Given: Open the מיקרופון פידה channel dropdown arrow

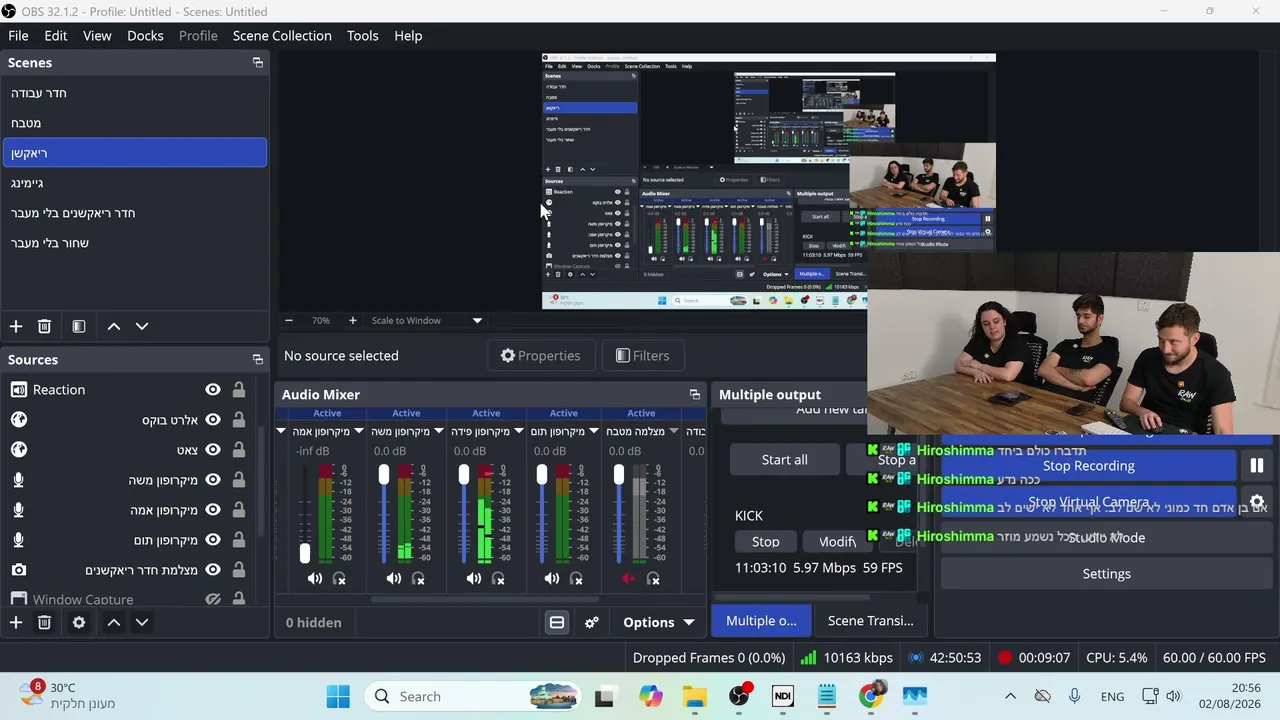Looking at the screenshot, I should (518, 431).
